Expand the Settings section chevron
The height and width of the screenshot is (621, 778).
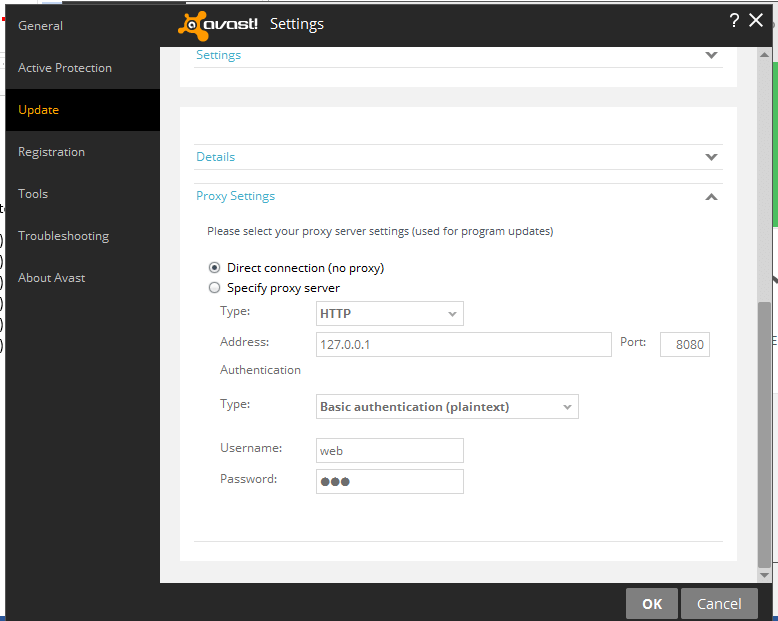[711, 55]
